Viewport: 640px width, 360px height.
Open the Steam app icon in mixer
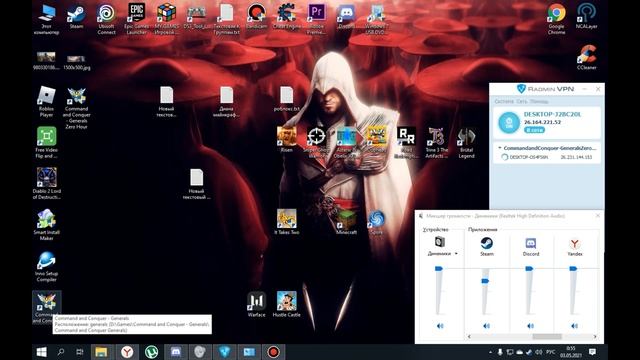tap(487, 243)
